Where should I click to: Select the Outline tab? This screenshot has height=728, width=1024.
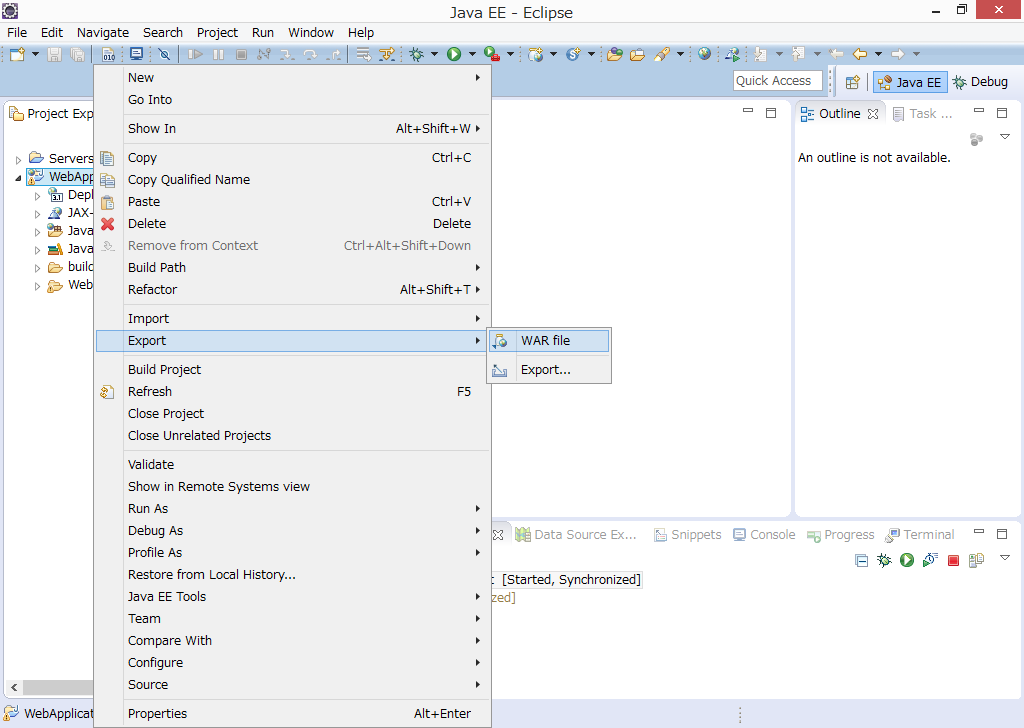(x=839, y=114)
